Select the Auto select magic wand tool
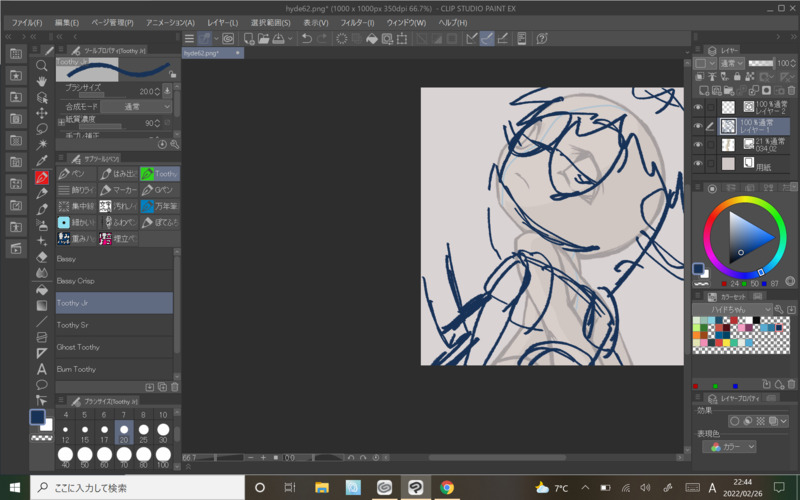The height and width of the screenshot is (500, 800). (x=42, y=145)
